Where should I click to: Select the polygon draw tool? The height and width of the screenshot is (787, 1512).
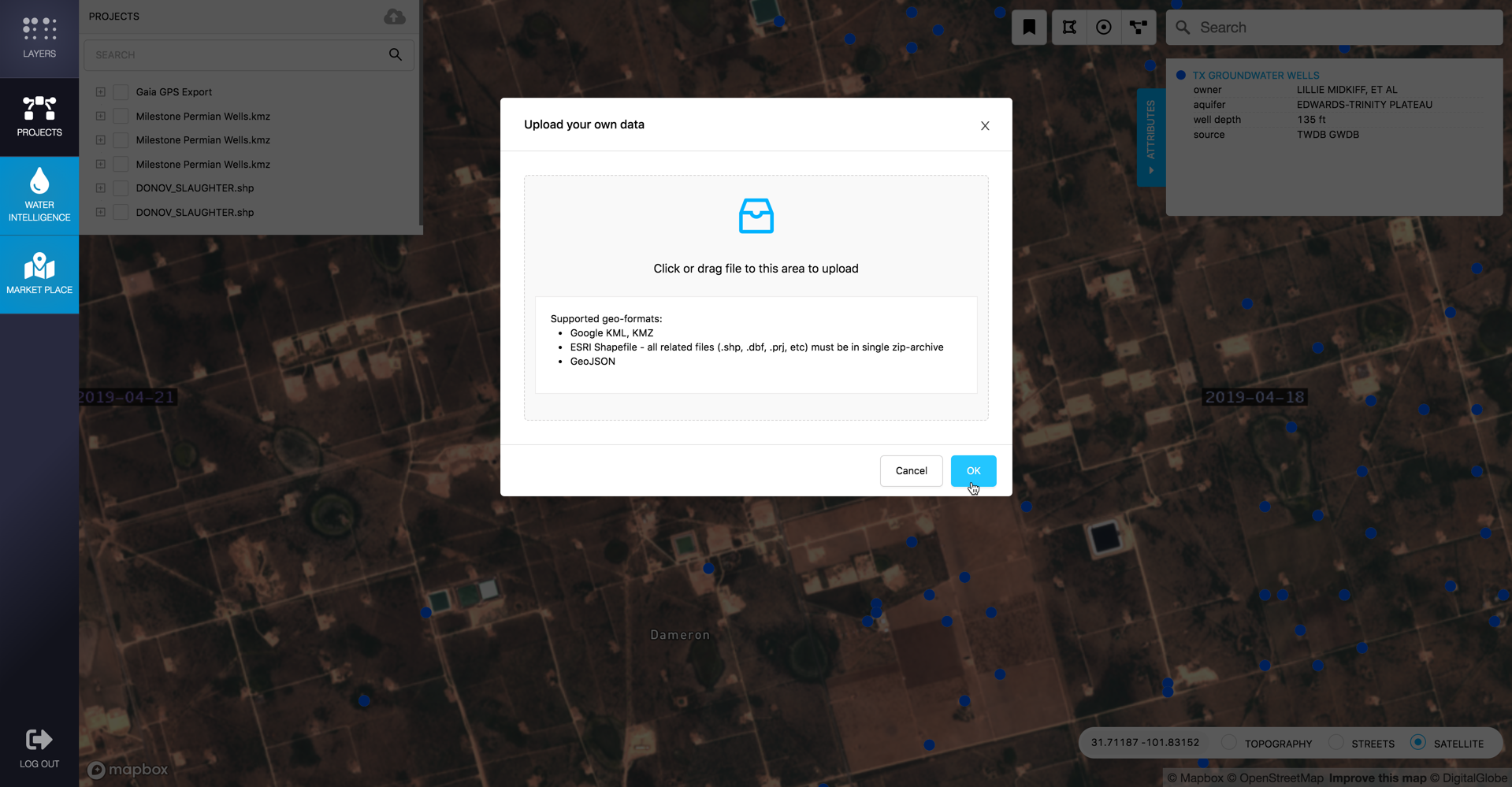pos(1069,28)
